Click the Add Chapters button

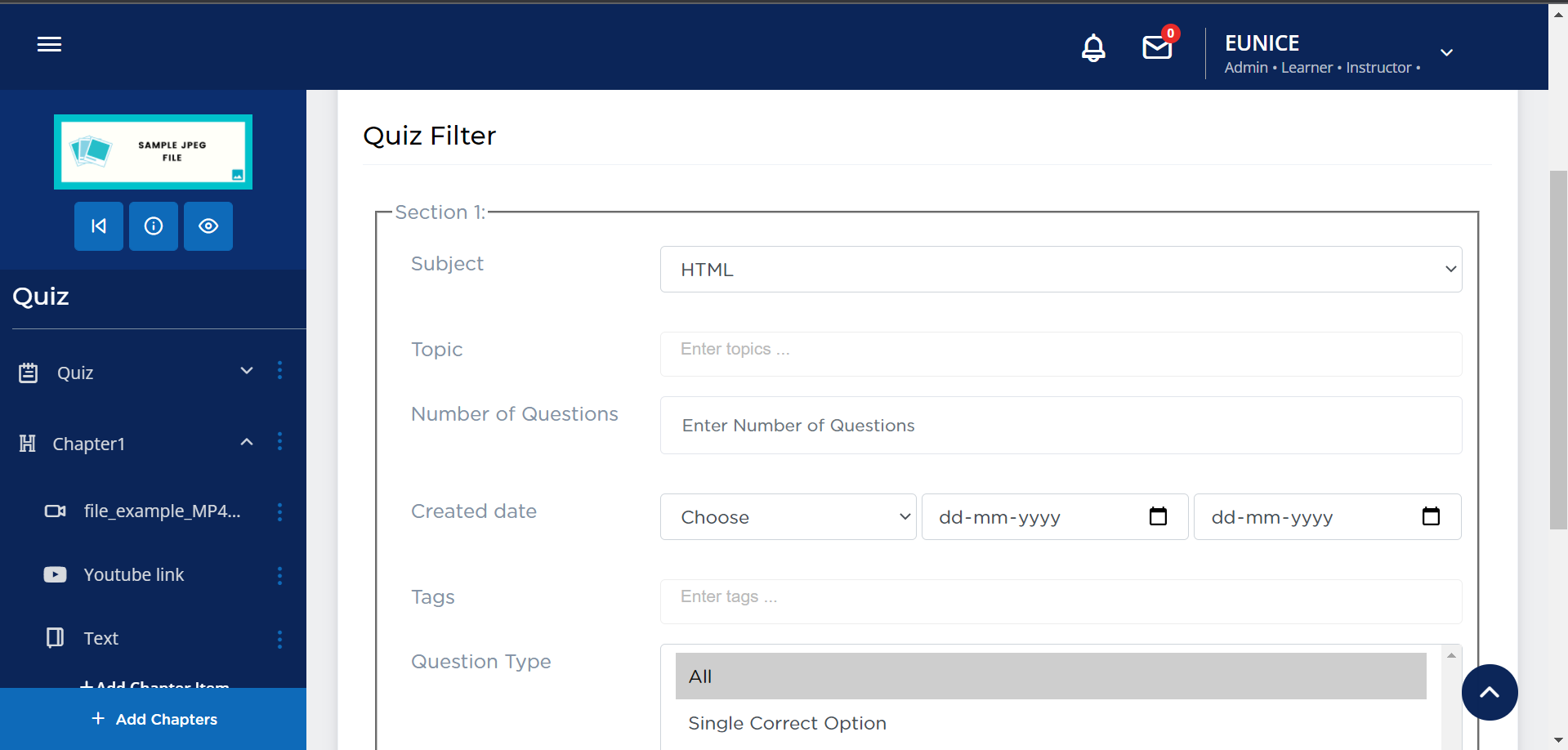tap(154, 719)
